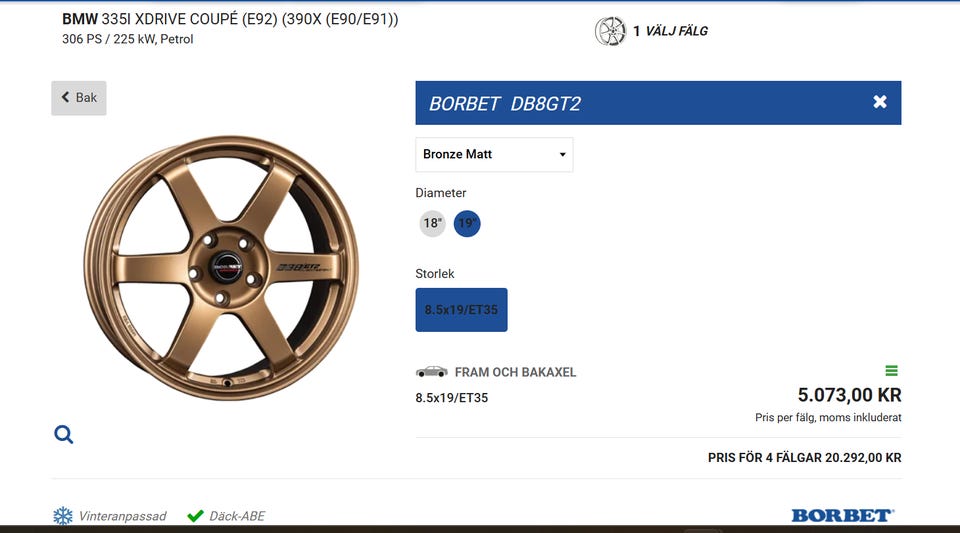Click the price text 5.073,00 KR
The width and height of the screenshot is (960, 533).
[x=849, y=395]
